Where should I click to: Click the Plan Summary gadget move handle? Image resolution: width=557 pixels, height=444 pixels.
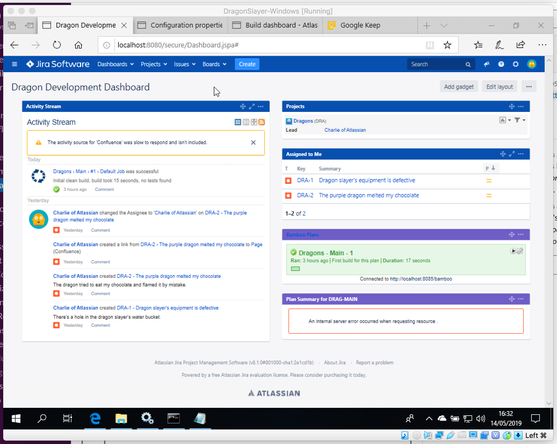(512, 299)
